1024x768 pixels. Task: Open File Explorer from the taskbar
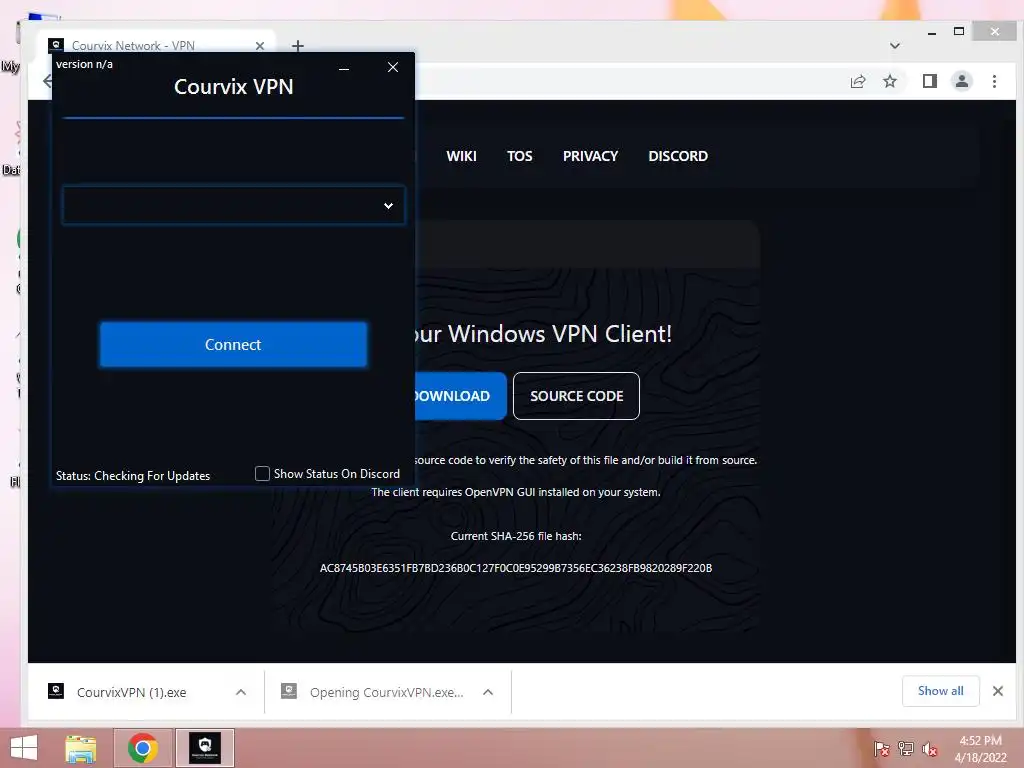coord(81,748)
